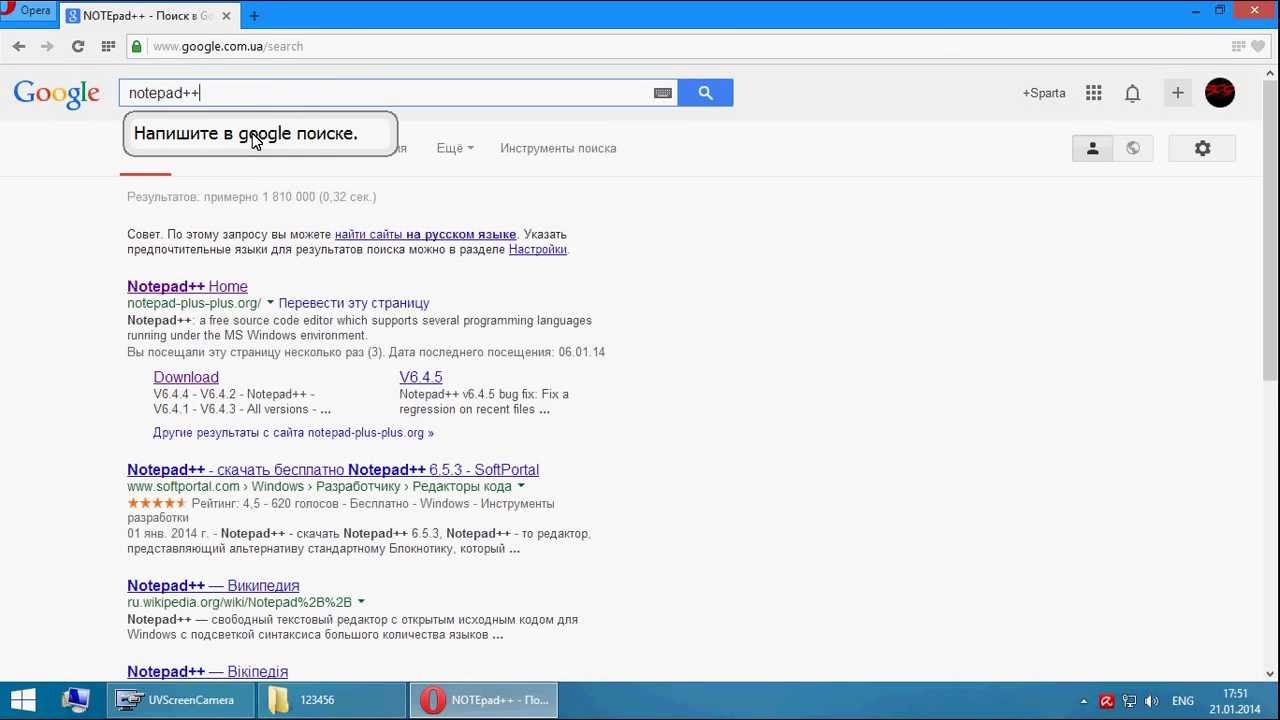This screenshot has height=720, width=1280.
Task: Go forward to next page
Action: click(x=47, y=46)
